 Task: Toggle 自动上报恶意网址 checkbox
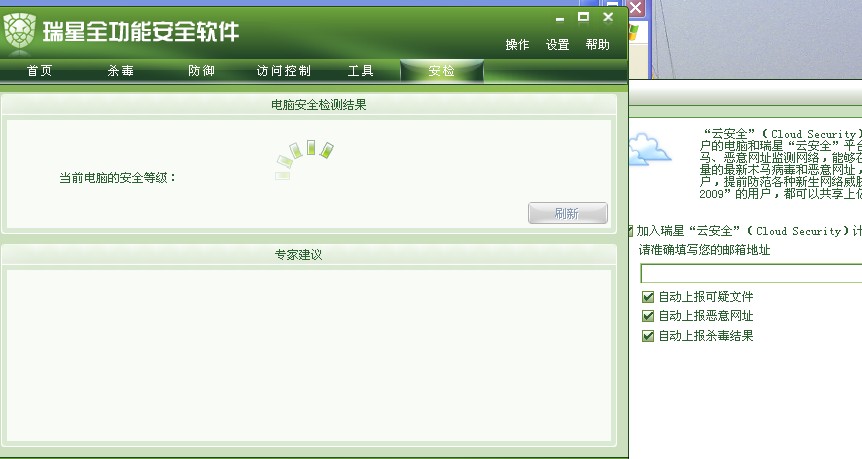pos(648,316)
